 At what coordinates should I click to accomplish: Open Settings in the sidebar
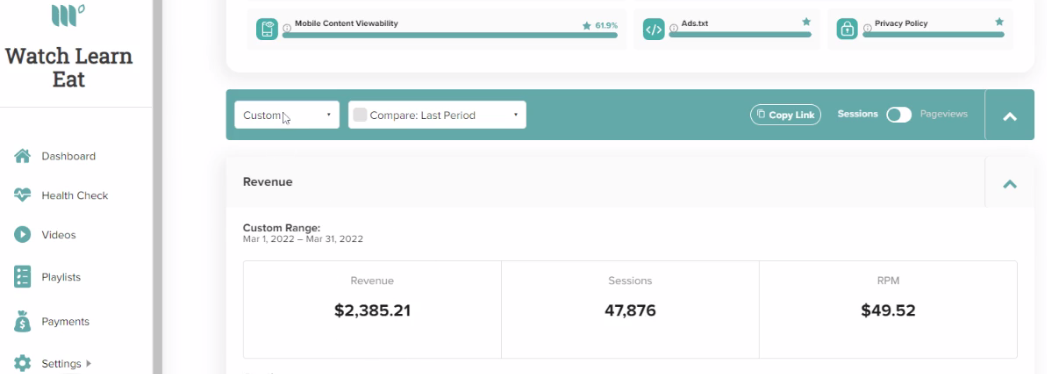(61, 364)
